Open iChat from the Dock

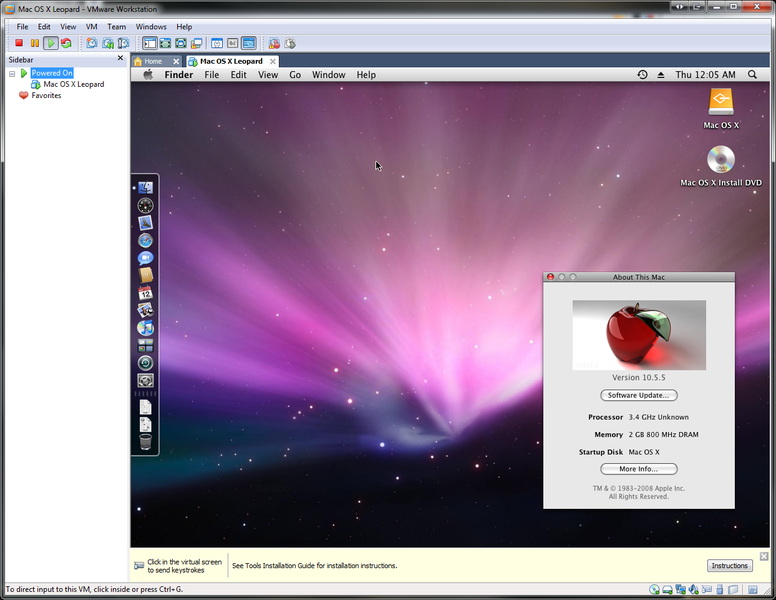coord(146,258)
